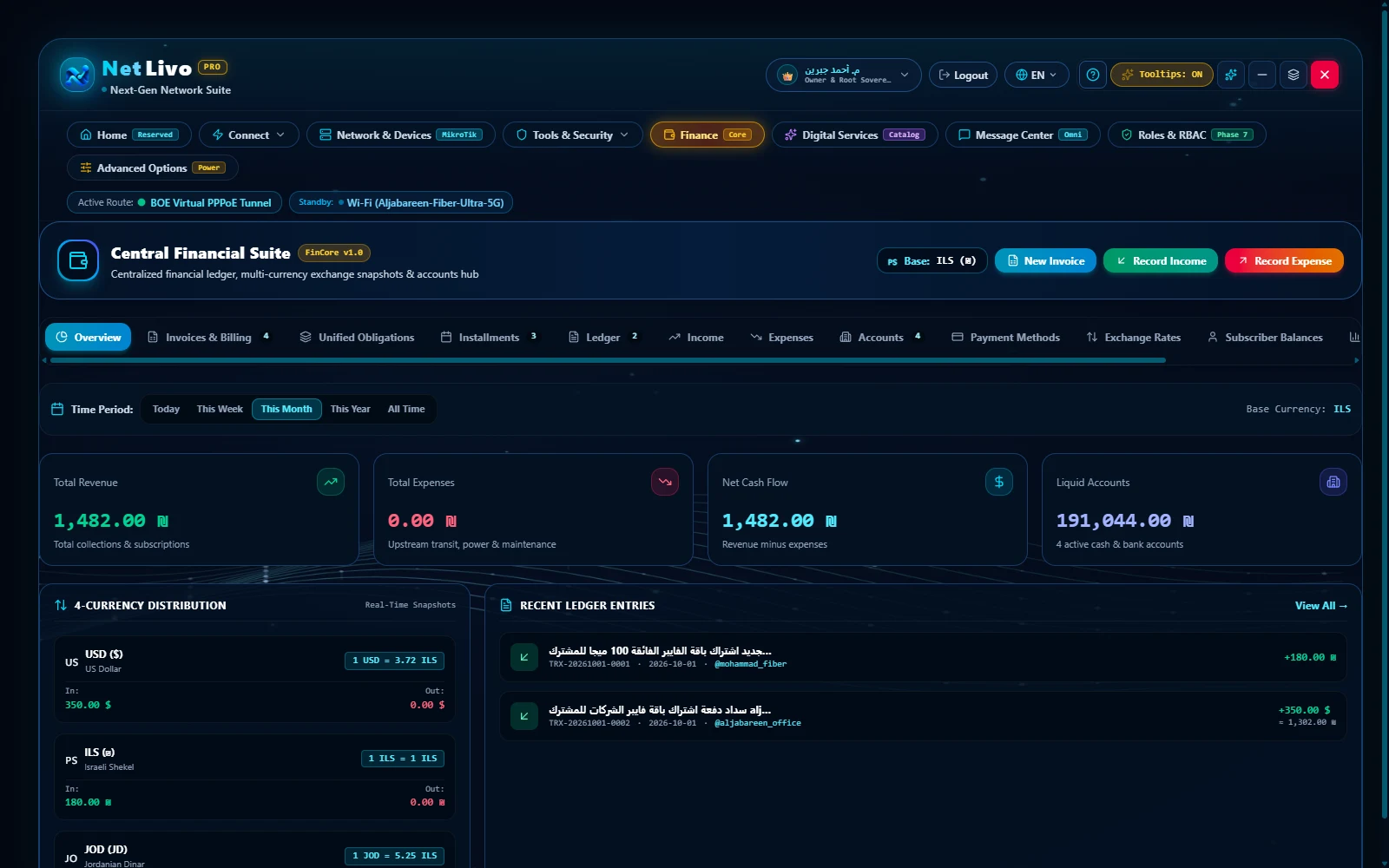Open the Exchange Rates tab
The image size is (1389, 868).
(1133, 337)
